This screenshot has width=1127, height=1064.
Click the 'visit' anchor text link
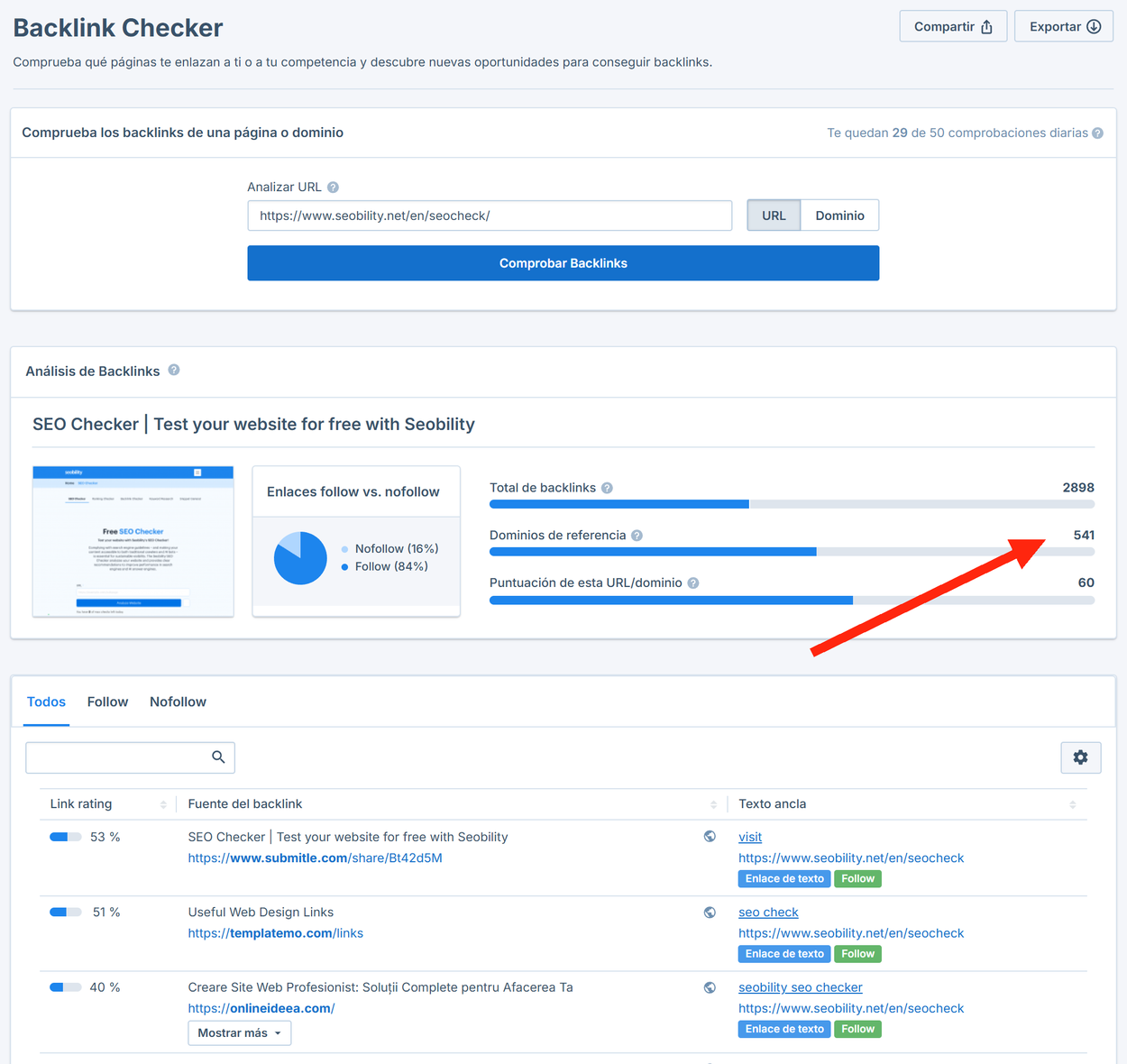click(x=750, y=838)
